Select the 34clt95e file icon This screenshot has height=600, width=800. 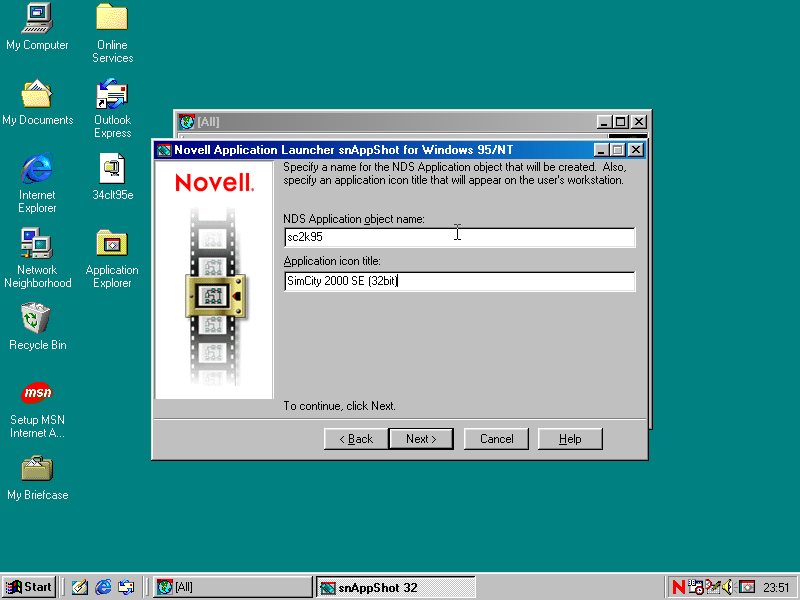pos(112,168)
